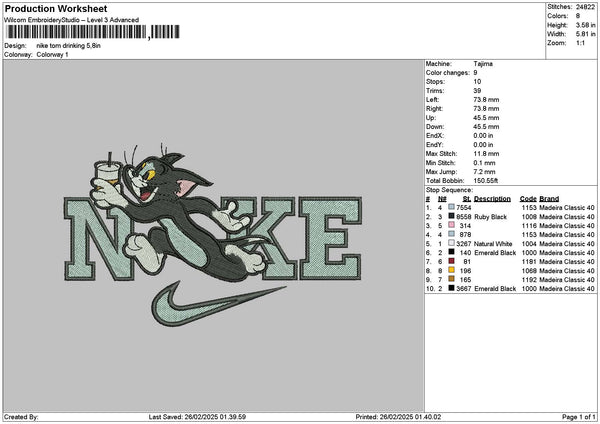Click the '45.5 mm' value next to Up

tap(486, 117)
